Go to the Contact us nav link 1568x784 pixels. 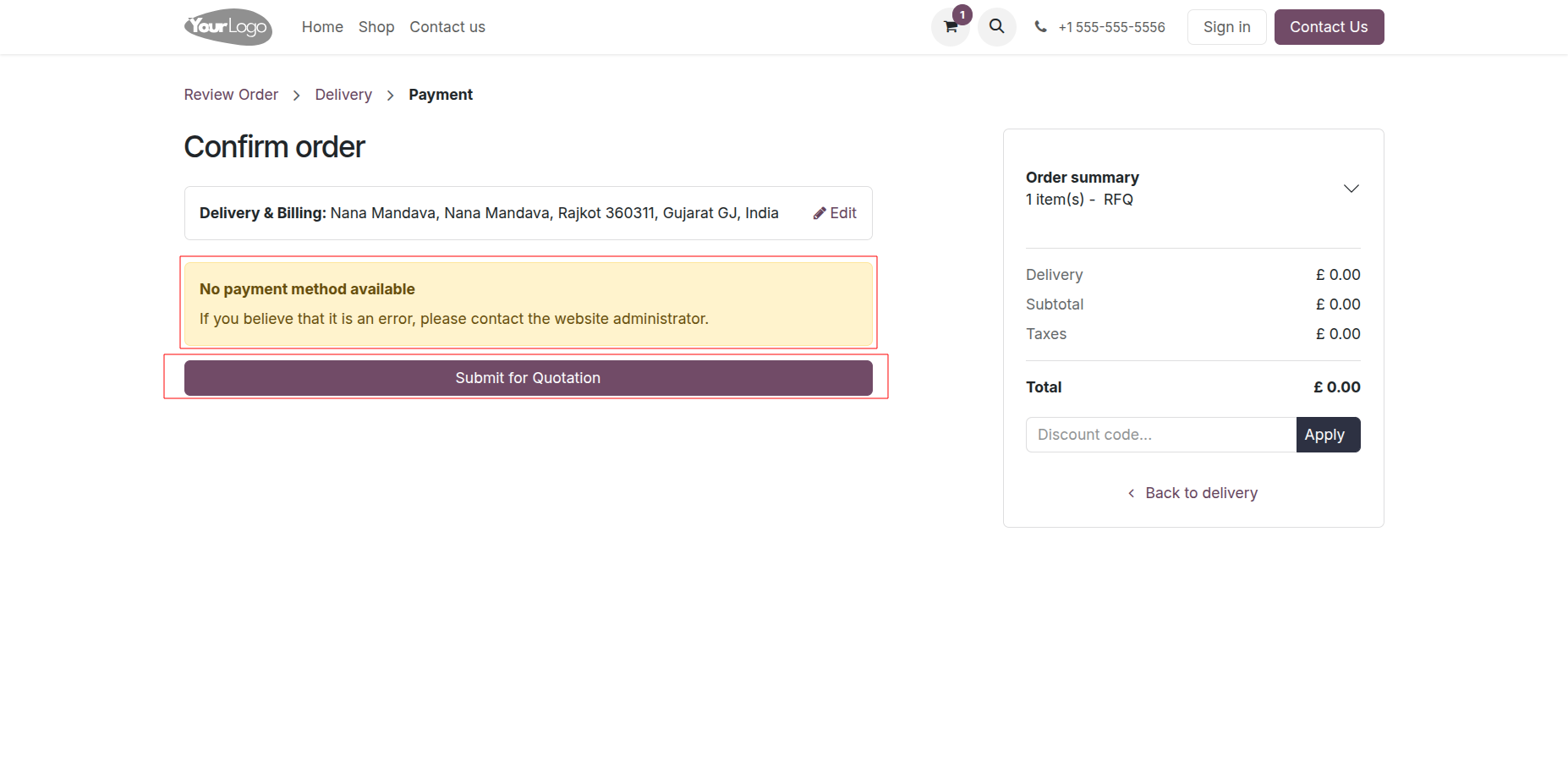(447, 27)
